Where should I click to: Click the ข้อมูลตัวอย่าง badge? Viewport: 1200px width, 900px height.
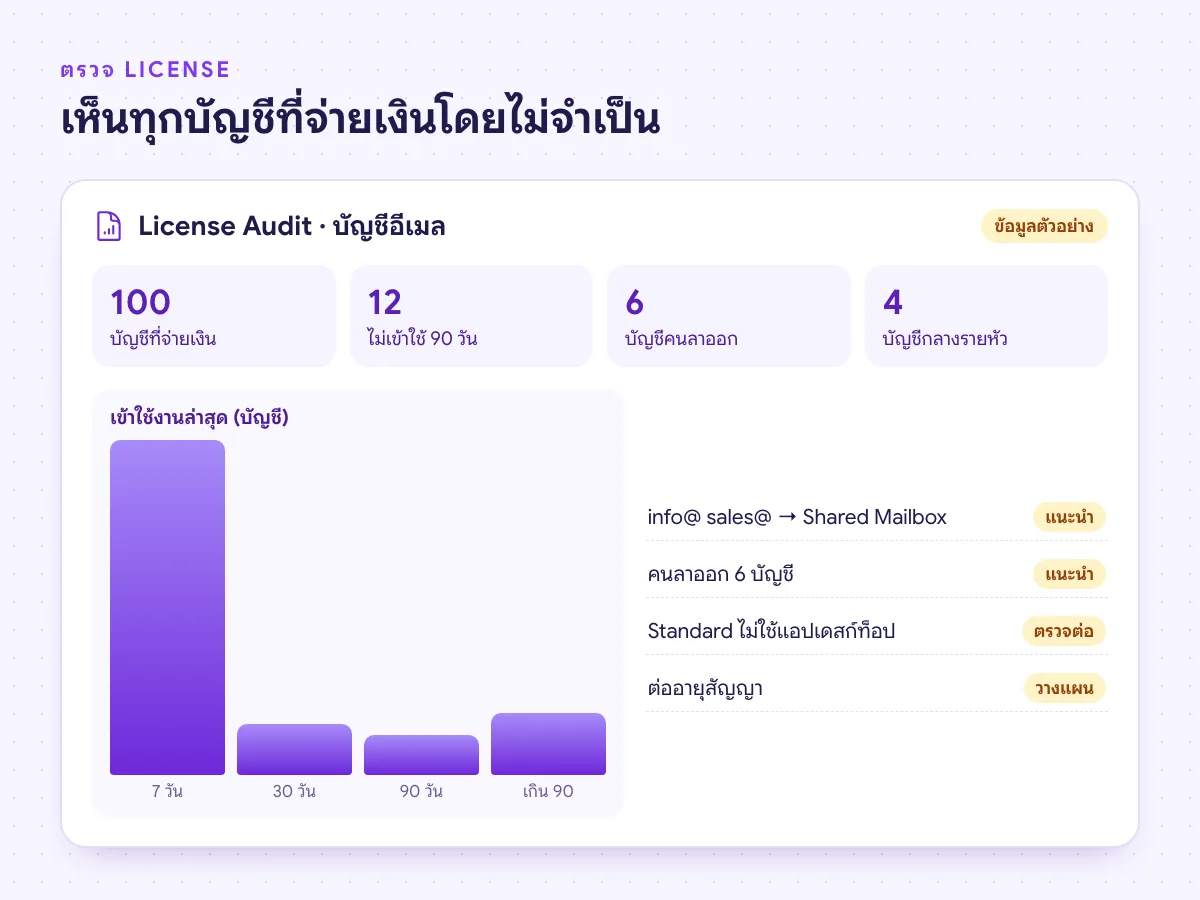(x=1044, y=226)
